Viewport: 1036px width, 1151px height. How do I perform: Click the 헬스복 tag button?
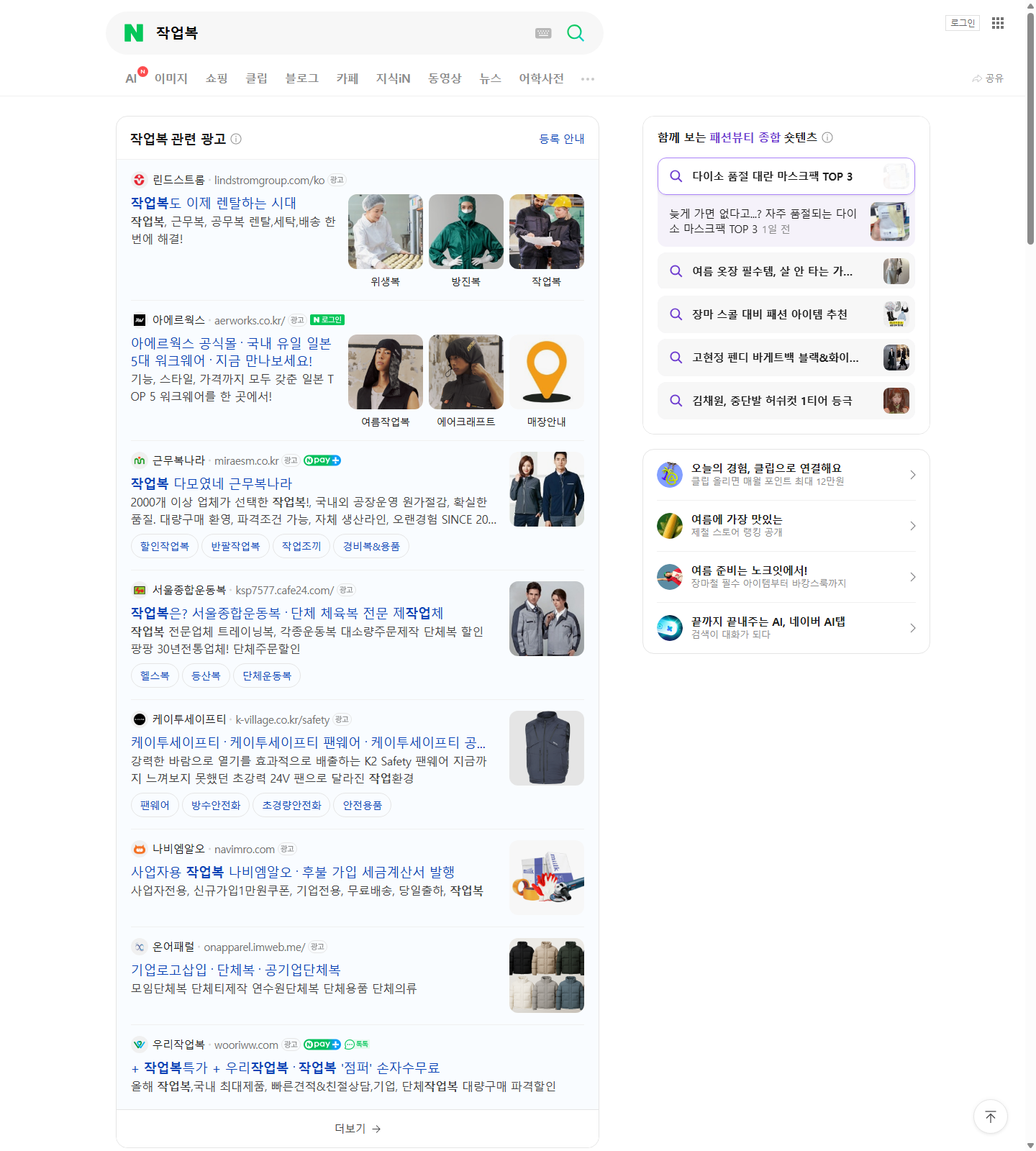[155, 676]
